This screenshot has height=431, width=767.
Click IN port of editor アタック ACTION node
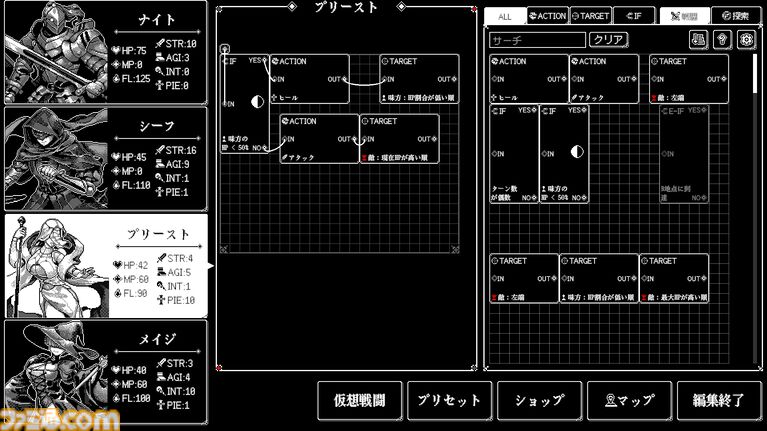click(x=285, y=139)
